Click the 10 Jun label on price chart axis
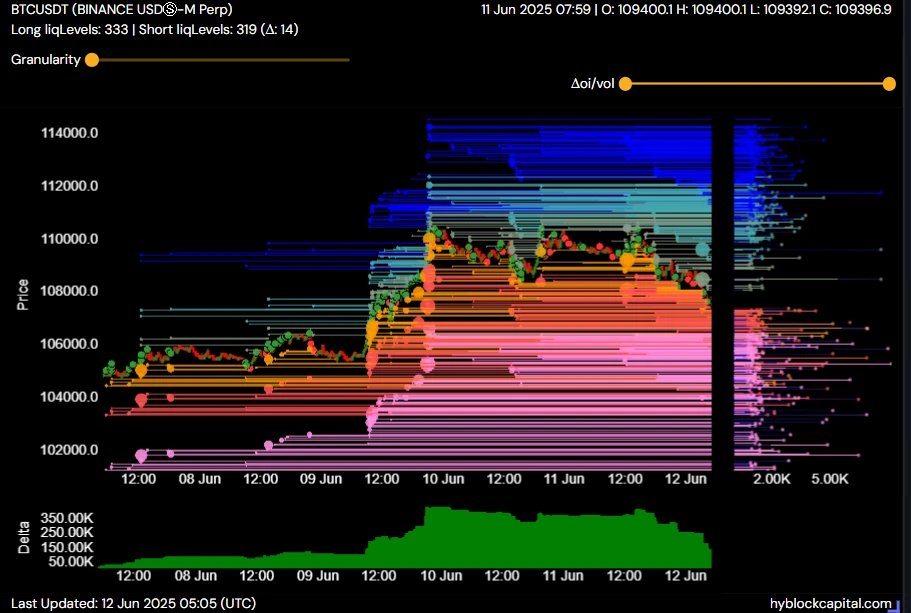 443,479
